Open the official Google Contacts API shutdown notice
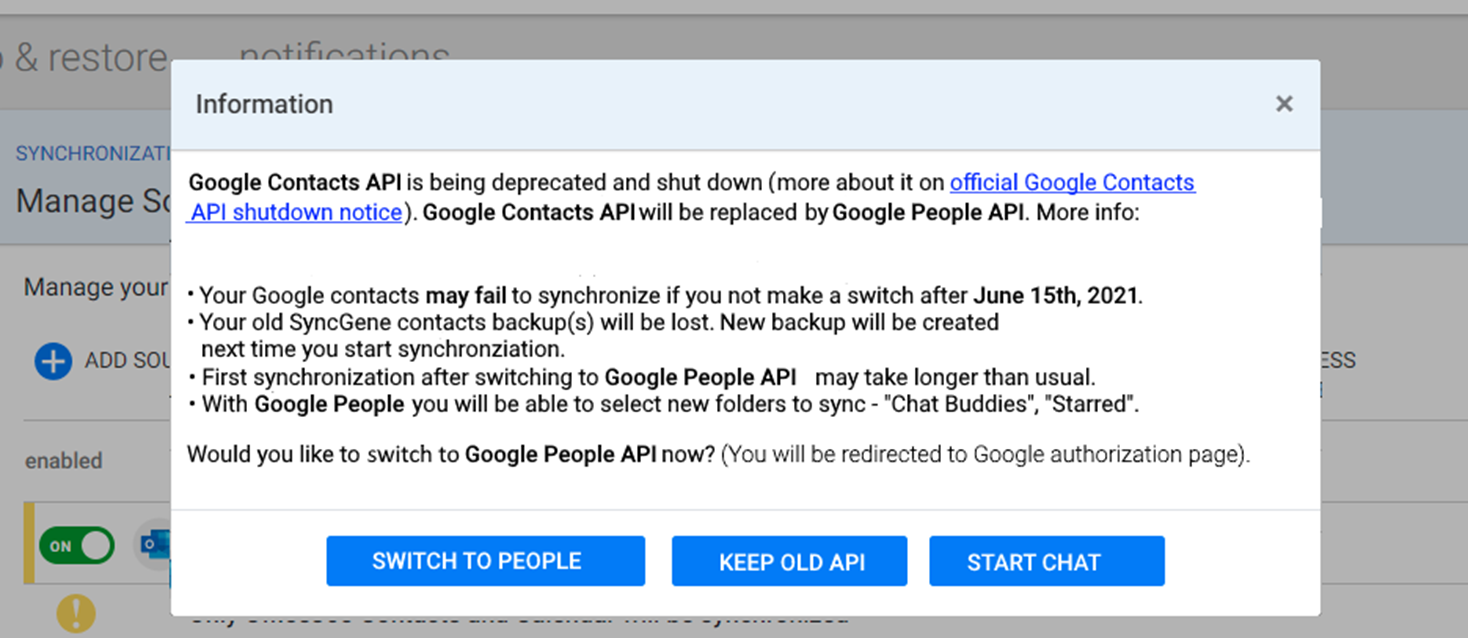 (1073, 182)
